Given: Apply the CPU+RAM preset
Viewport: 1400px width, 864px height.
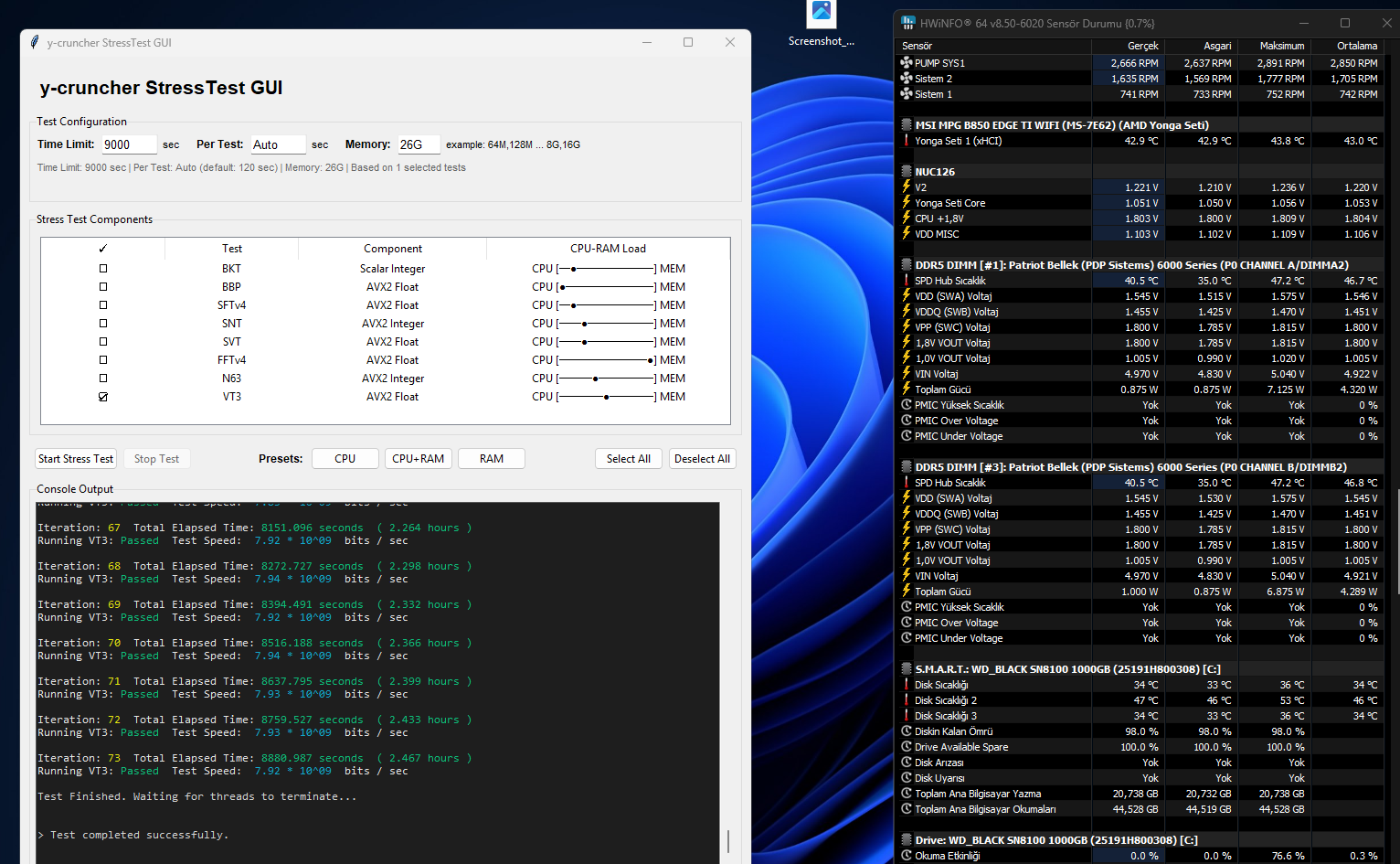Looking at the screenshot, I should [419, 459].
